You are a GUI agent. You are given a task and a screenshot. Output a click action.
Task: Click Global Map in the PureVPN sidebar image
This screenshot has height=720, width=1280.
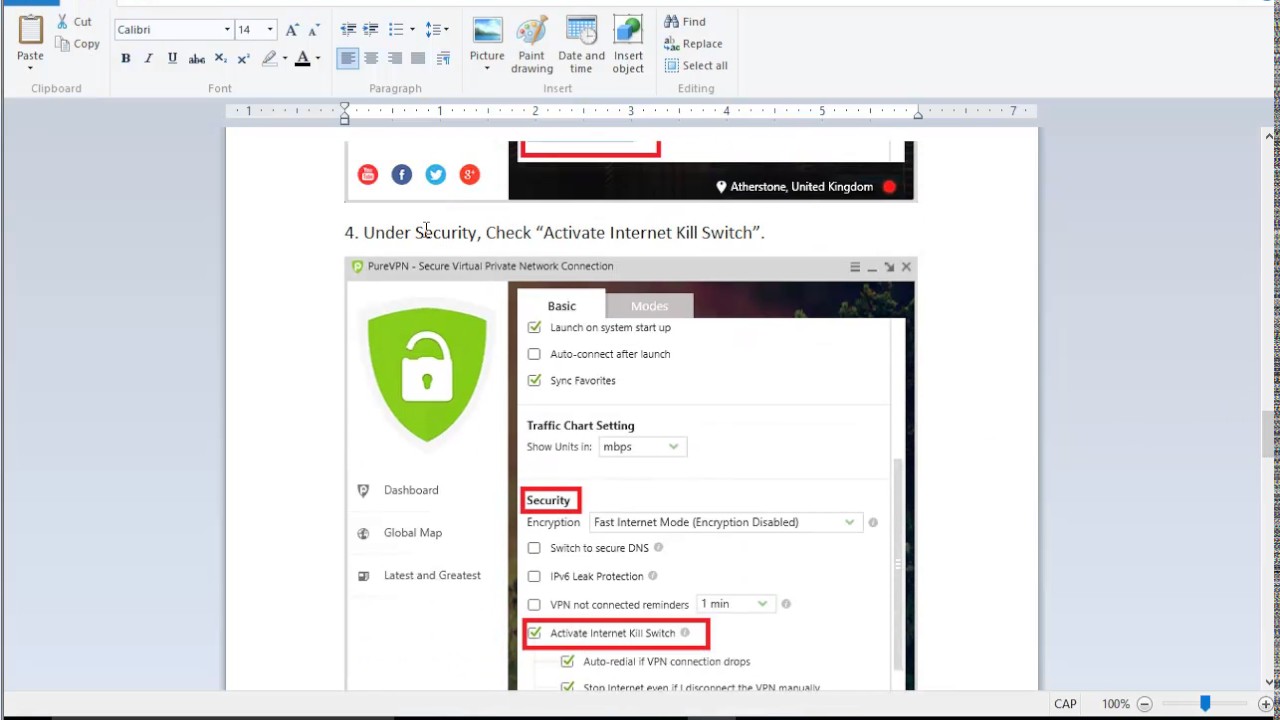click(x=413, y=533)
